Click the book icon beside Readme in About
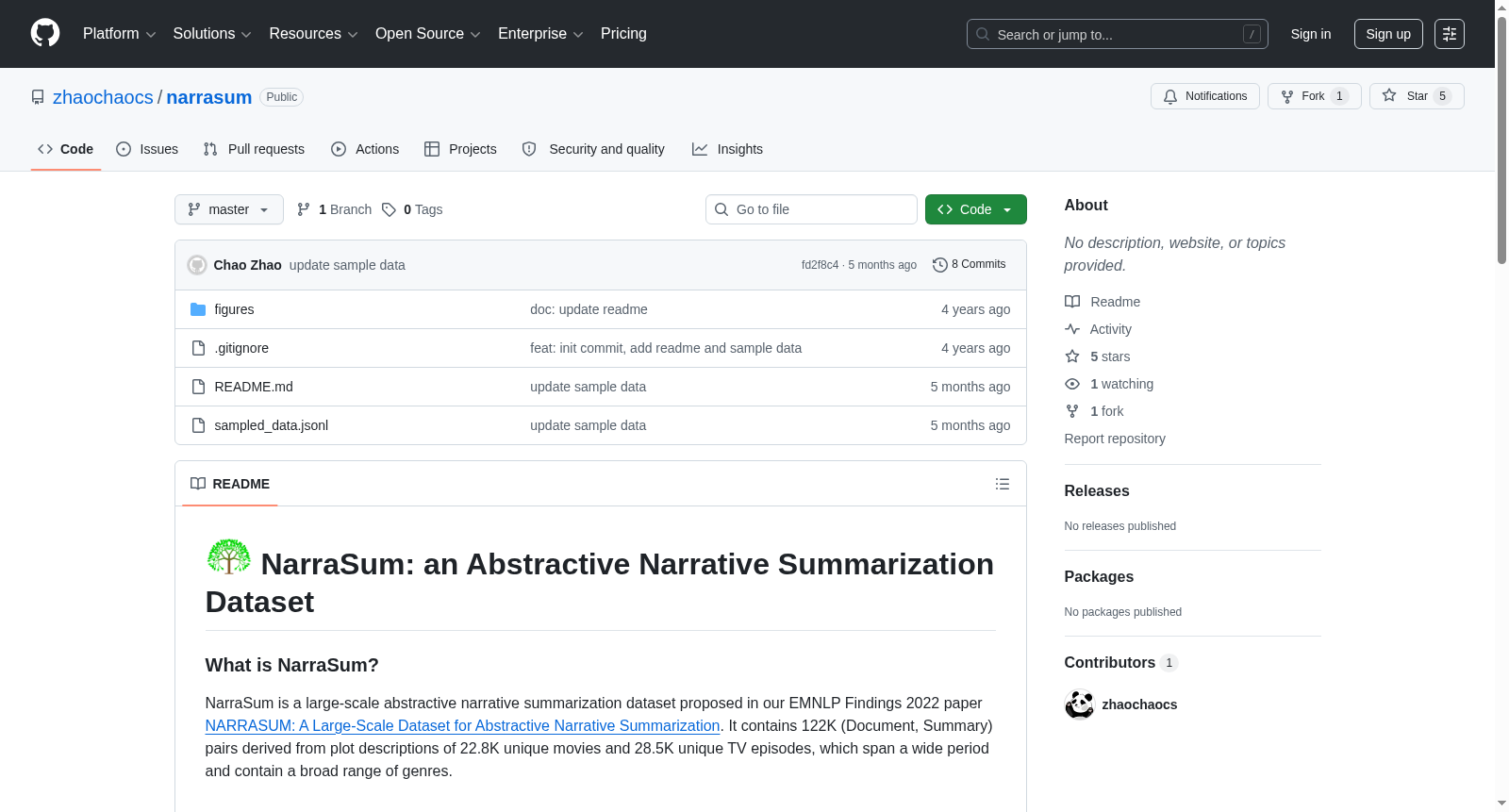 pyautogui.click(x=1072, y=302)
